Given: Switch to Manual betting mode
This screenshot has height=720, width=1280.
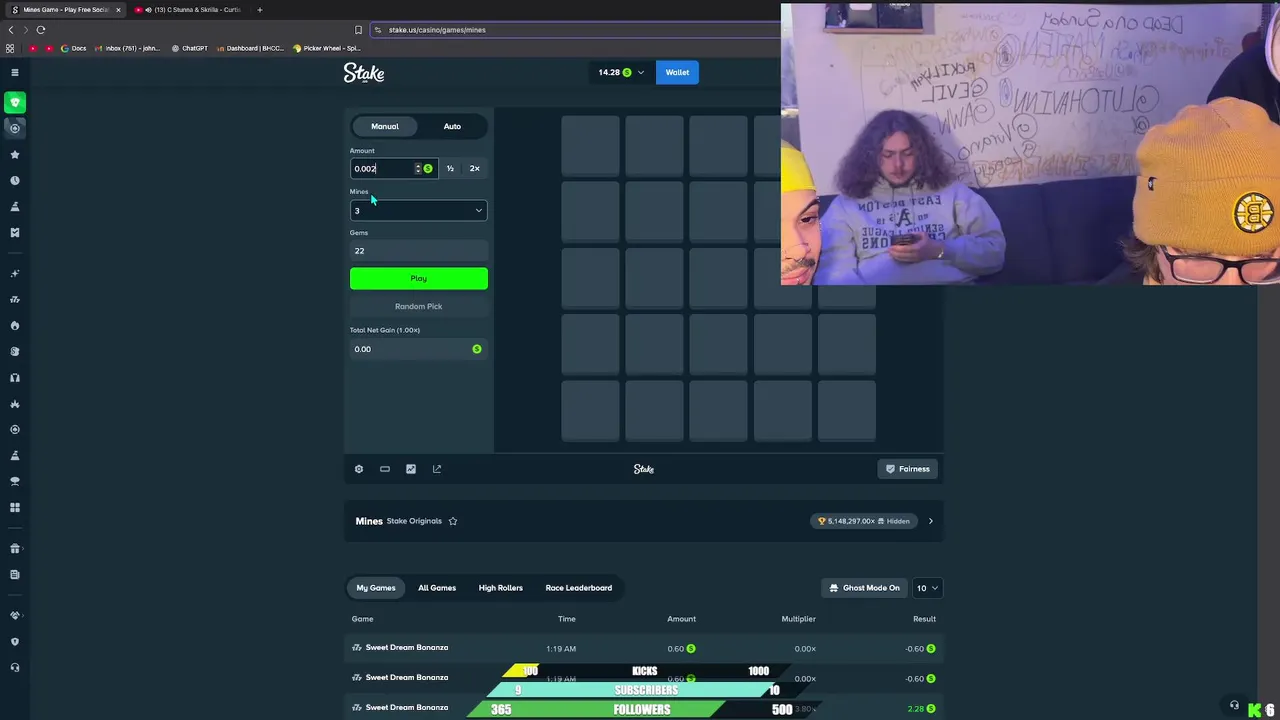Looking at the screenshot, I should (x=385, y=126).
